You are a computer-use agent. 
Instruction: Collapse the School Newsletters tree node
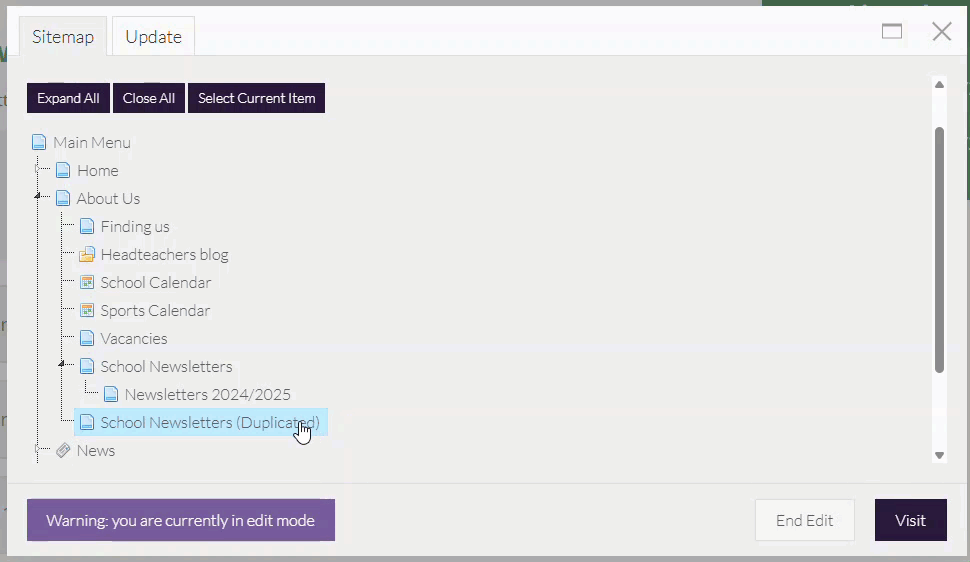(x=62, y=365)
